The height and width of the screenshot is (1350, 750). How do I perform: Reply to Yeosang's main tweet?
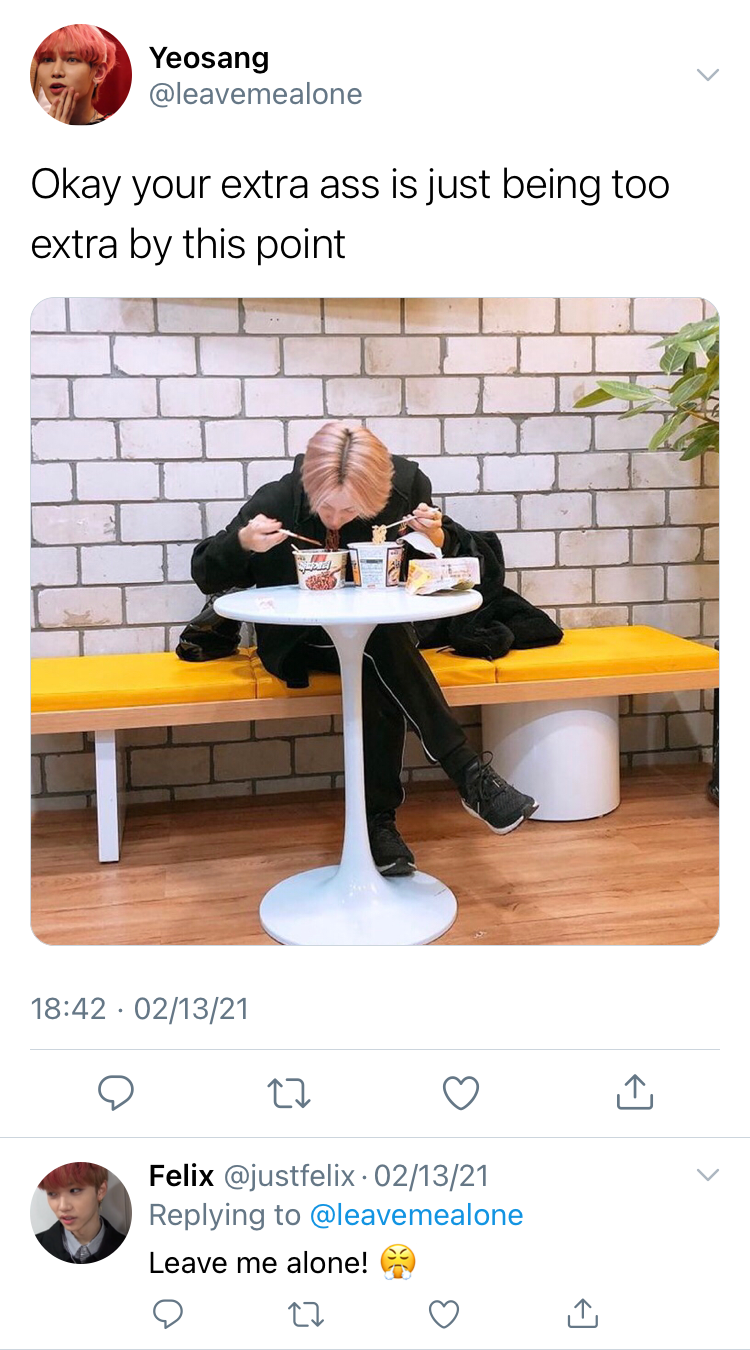[x=116, y=1093]
